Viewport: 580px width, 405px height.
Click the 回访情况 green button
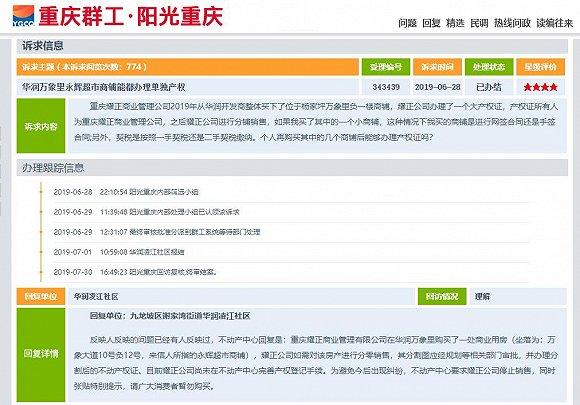(x=442, y=297)
